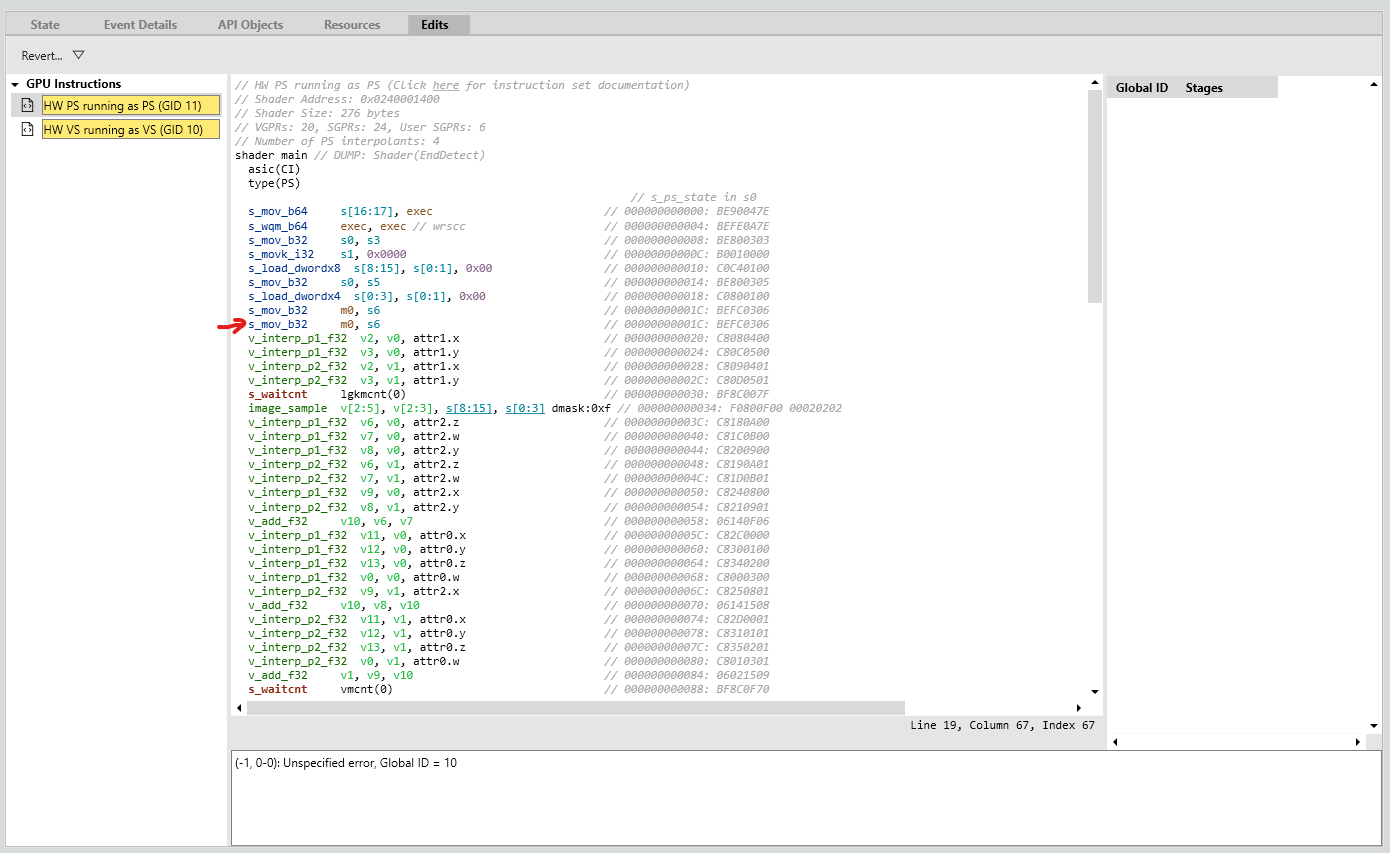Click the code editor's vertical scrollbar thumb
This screenshot has width=1390, height=853.
coord(1094,196)
